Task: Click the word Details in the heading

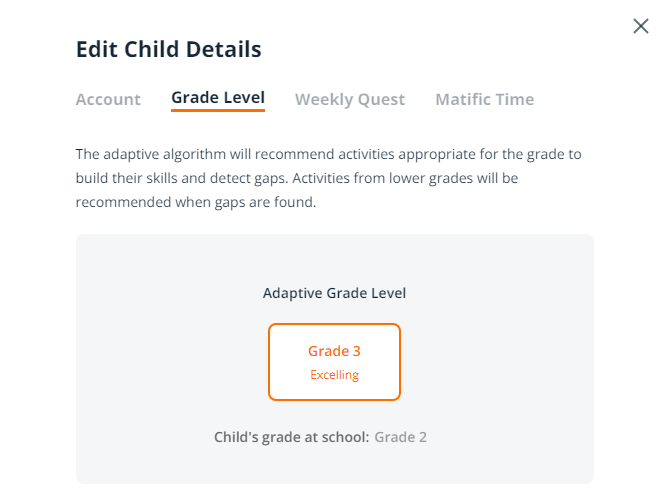Action: pos(224,49)
